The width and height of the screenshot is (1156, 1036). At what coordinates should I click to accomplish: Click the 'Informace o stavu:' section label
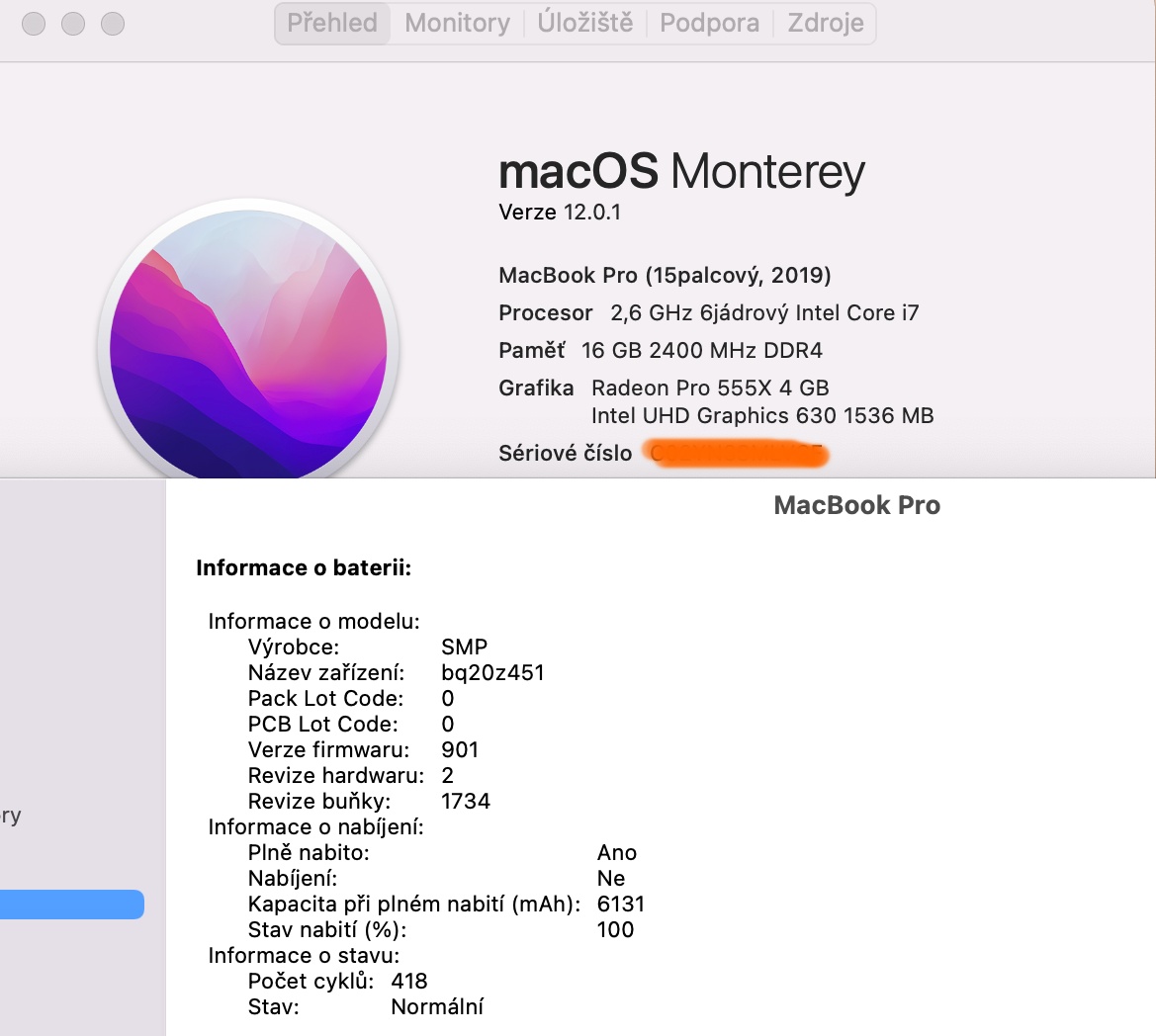point(303,956)
